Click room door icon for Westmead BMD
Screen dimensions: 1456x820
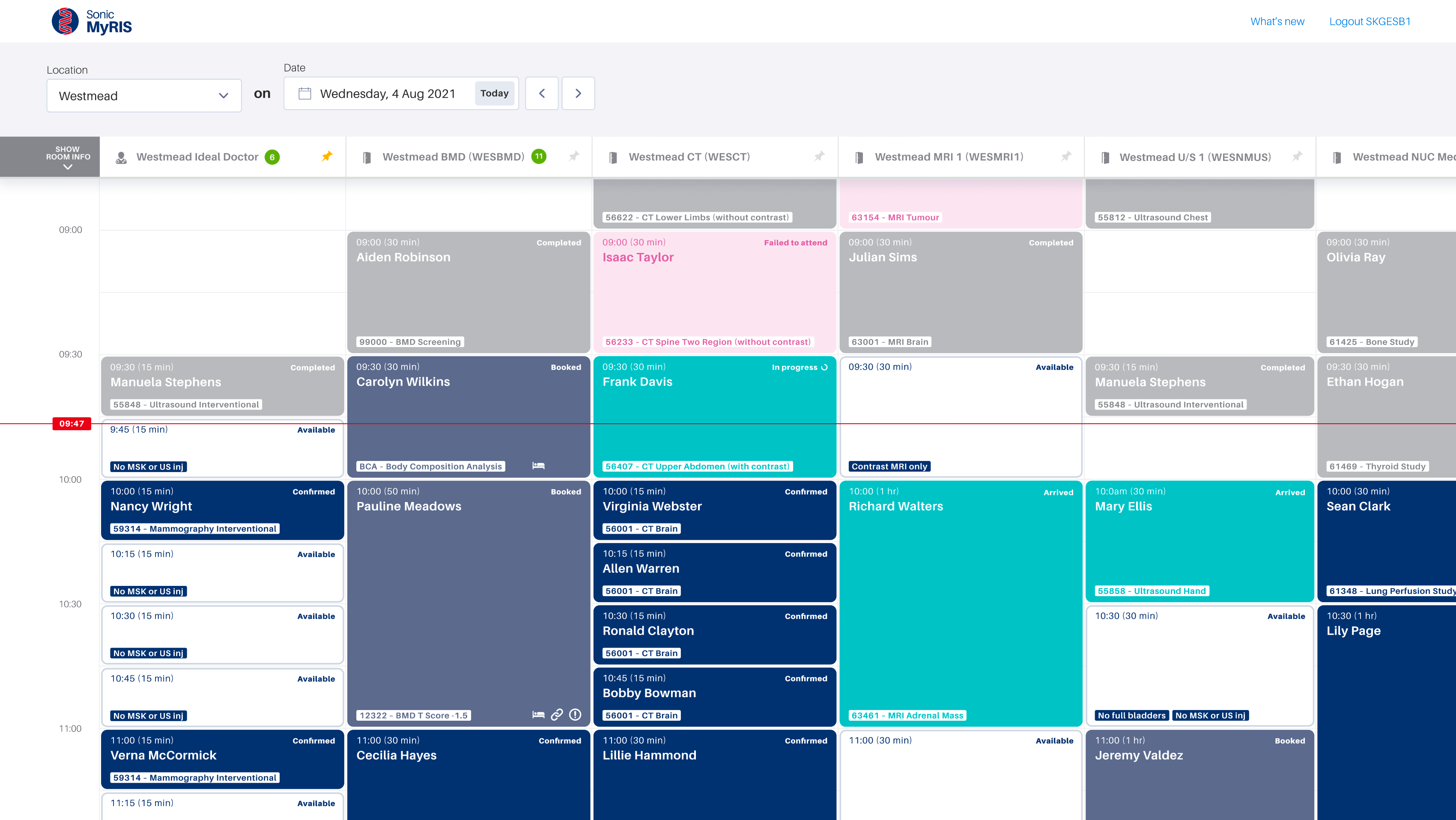(367, 157)
